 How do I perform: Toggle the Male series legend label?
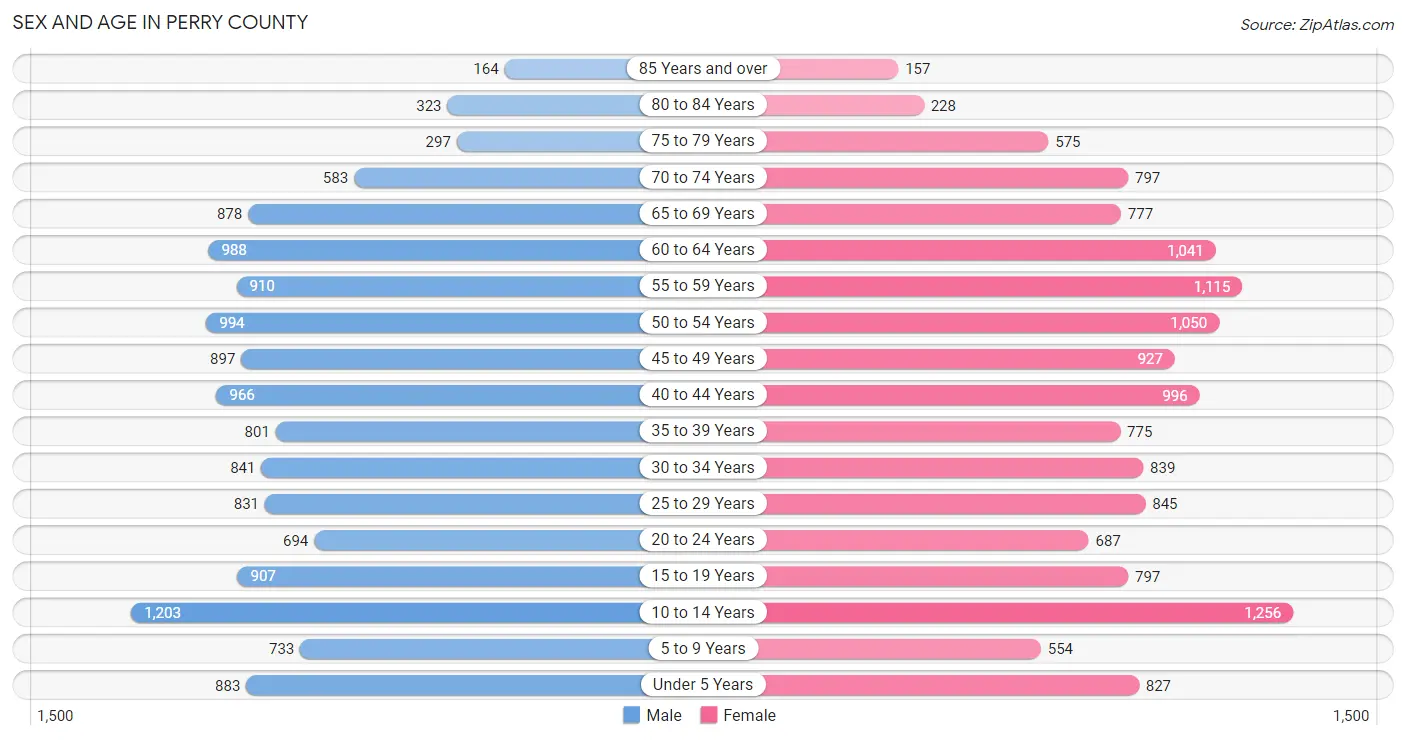[664, 715]
